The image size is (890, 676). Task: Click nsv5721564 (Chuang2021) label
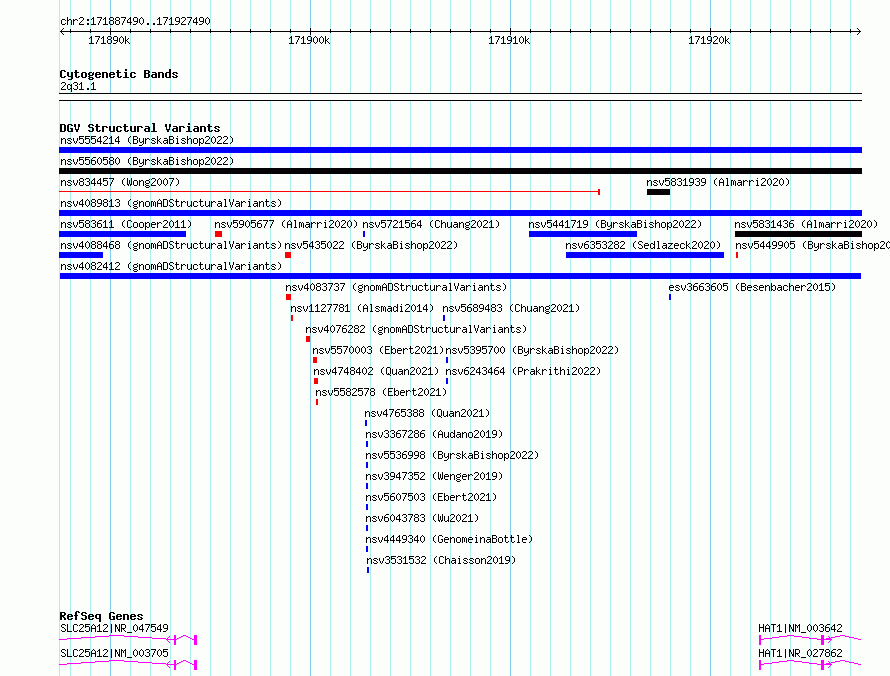click(x=431, y=224)
